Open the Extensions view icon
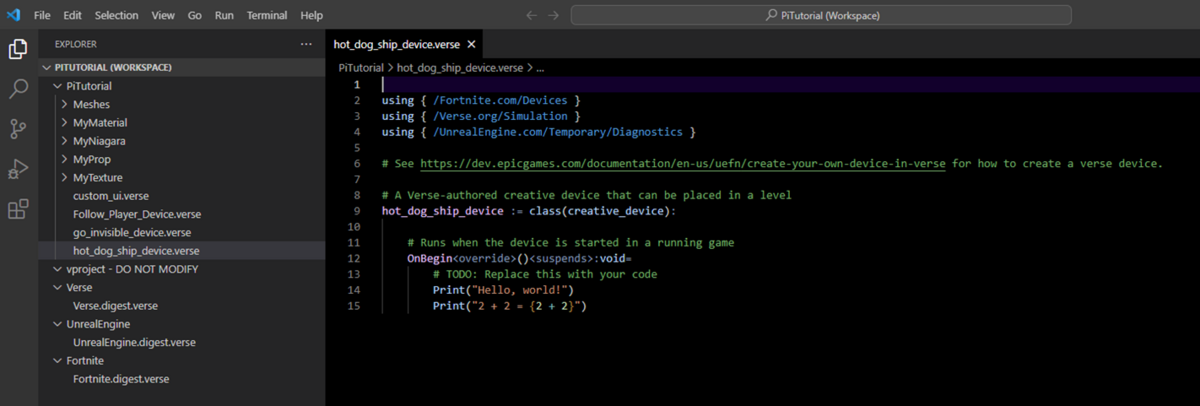 18,209
